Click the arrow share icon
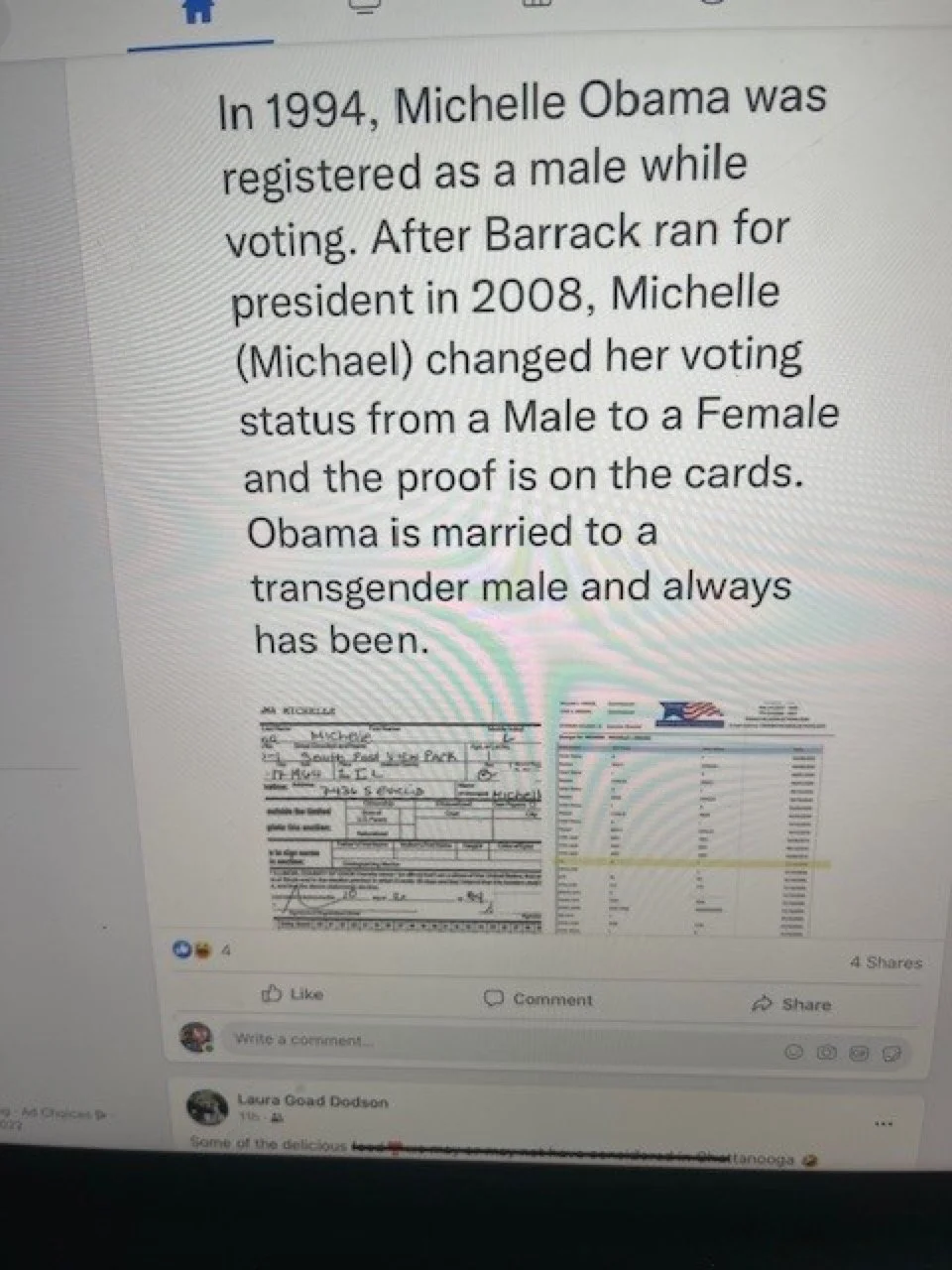952x1270 pixels. pyautogui.click(x=762, y=1003)
